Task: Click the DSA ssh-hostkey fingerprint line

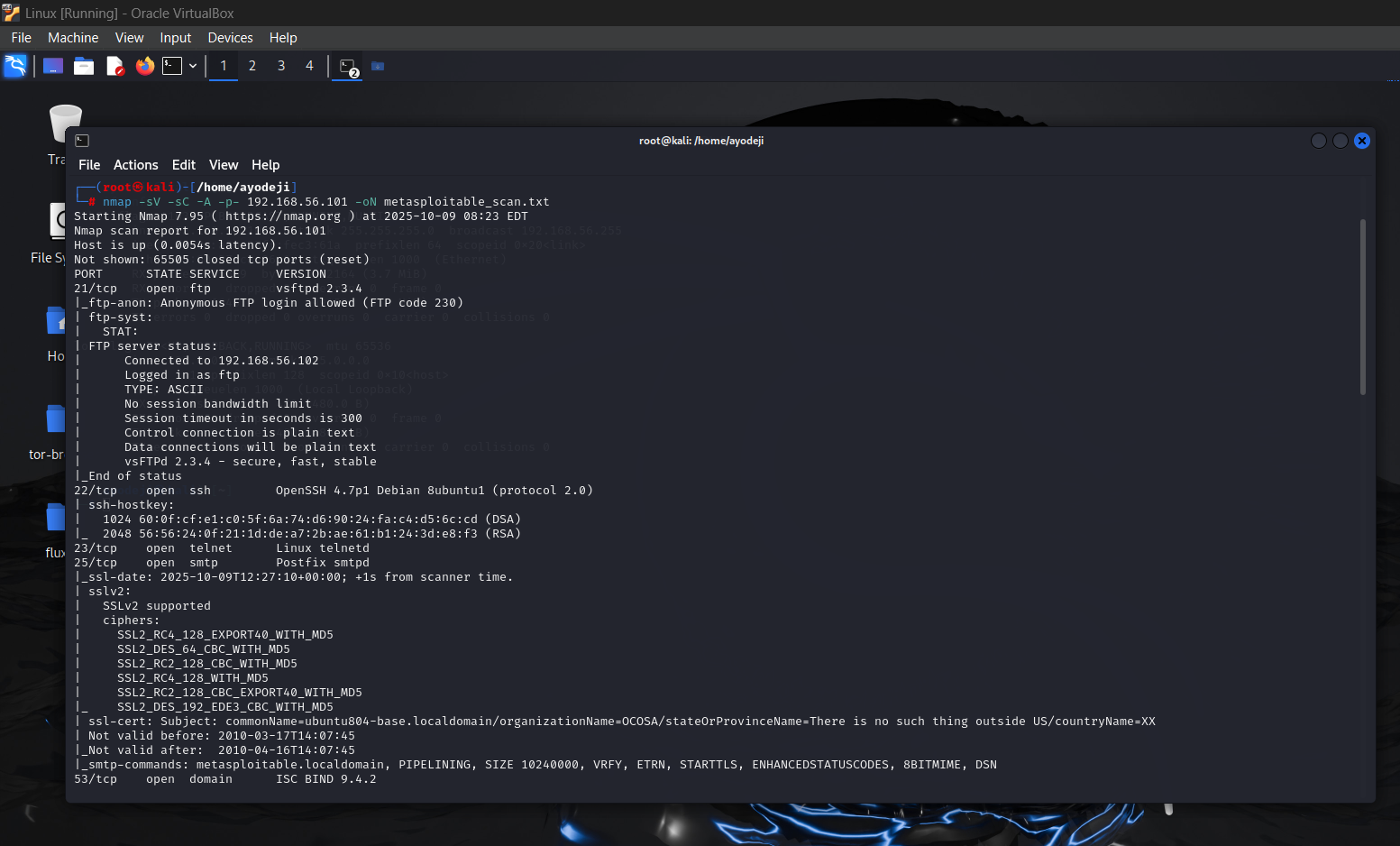Action: coord(312,520)
